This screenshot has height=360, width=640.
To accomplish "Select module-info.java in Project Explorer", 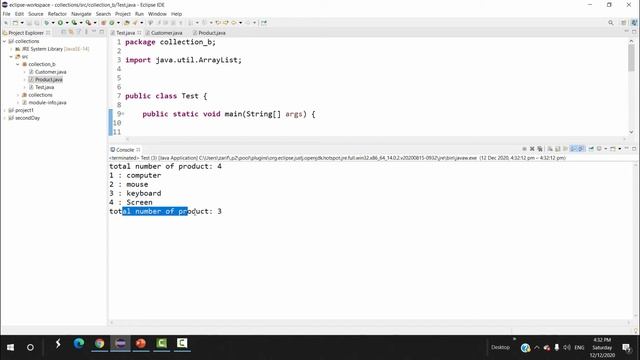I will (47, 103).
